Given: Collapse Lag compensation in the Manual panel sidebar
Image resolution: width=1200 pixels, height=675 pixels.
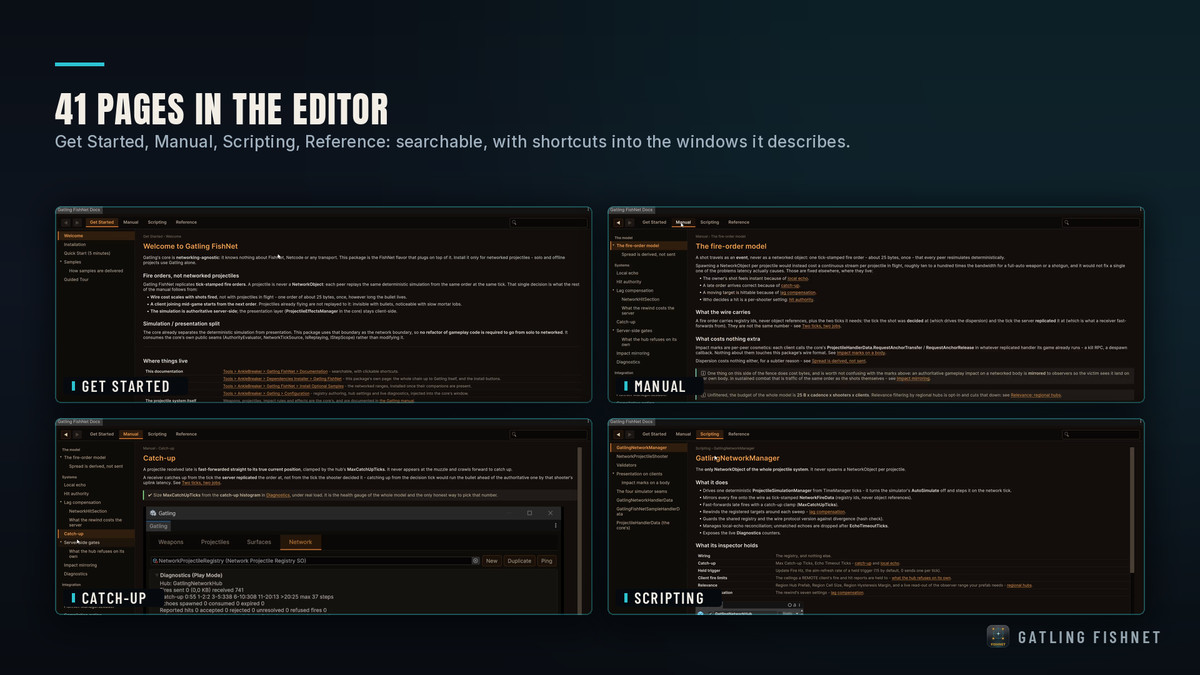Looking at the screenshot, I should 613,290.
